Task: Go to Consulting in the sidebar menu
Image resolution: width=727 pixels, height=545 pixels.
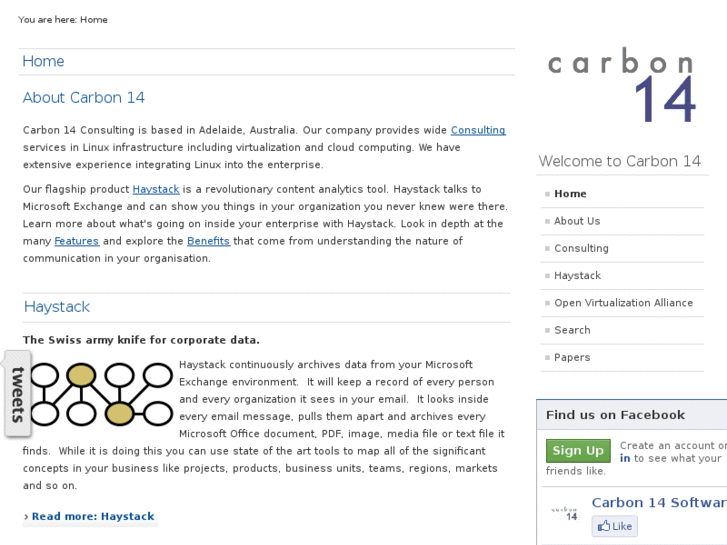Action: [581, 248]
